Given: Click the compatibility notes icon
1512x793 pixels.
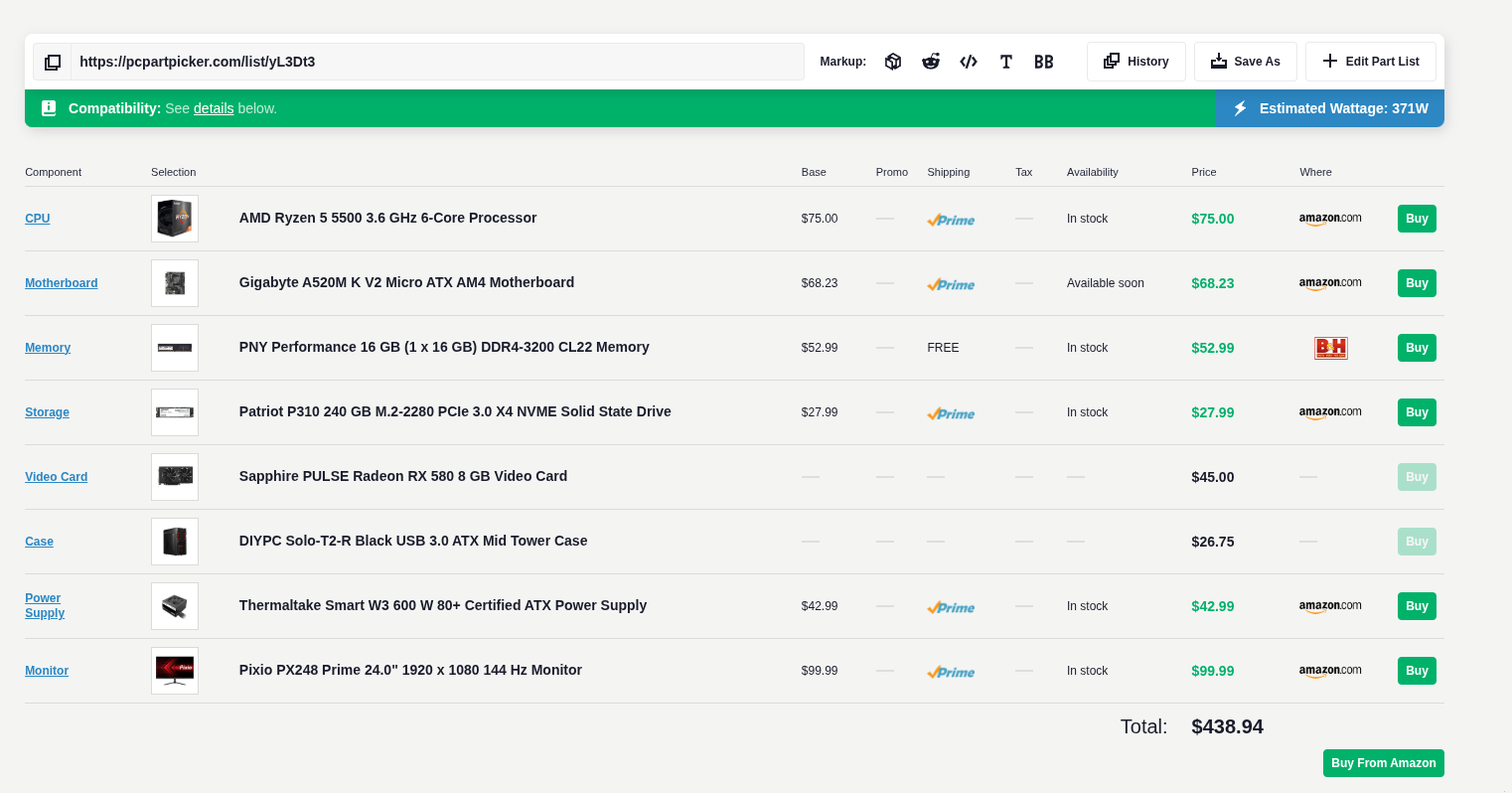Looking at the screenshot, I should [49, 108].
